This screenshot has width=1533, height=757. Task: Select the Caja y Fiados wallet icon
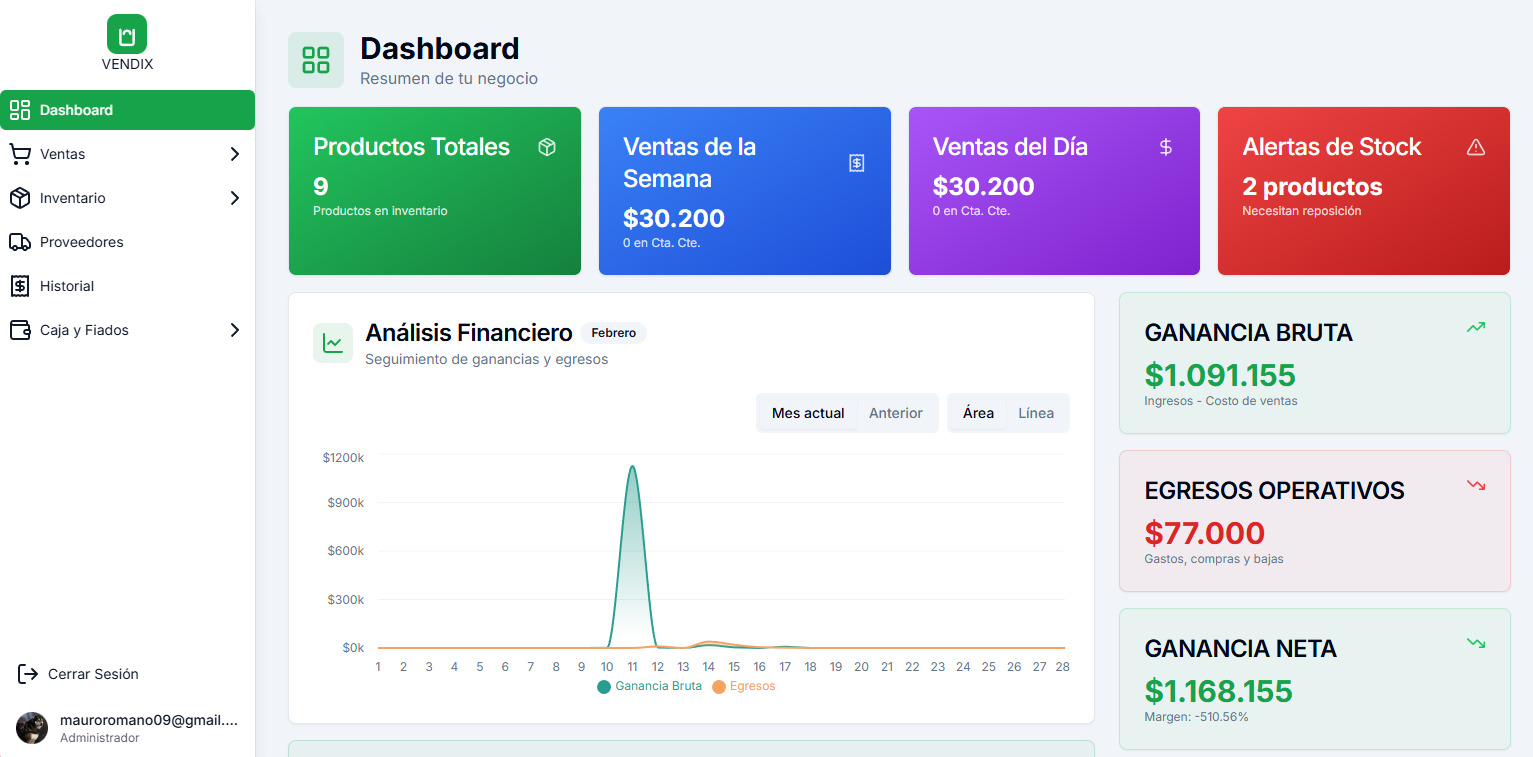pyautogui.click(x=20, y=330)
